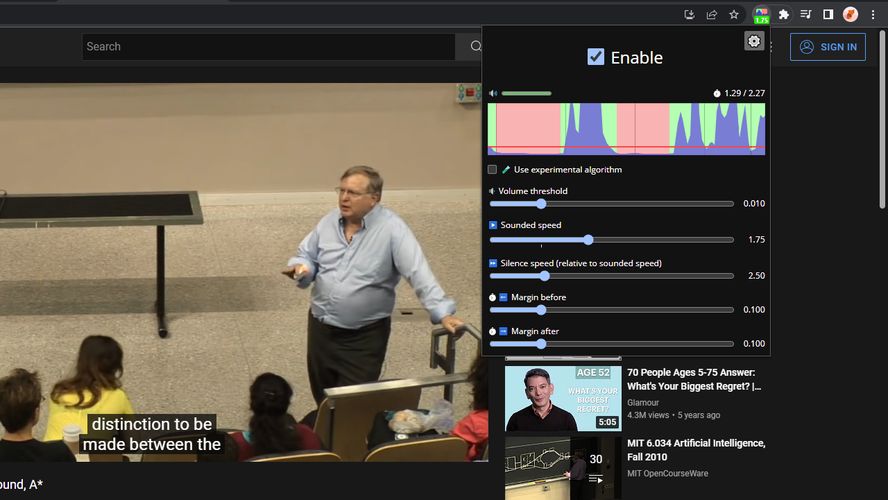Click the SIGN IN button
The width and height of the screenshot is (888, 500).
click(x=827, y=47)
